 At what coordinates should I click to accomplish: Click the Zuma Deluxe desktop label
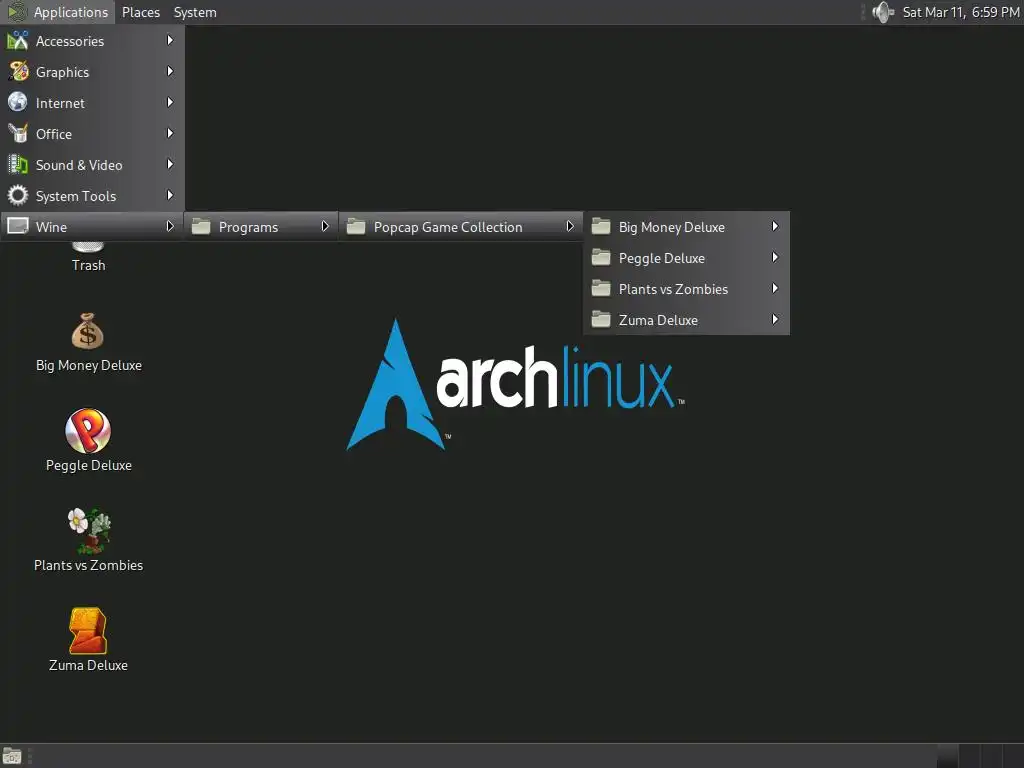click(x=88, y=665)
